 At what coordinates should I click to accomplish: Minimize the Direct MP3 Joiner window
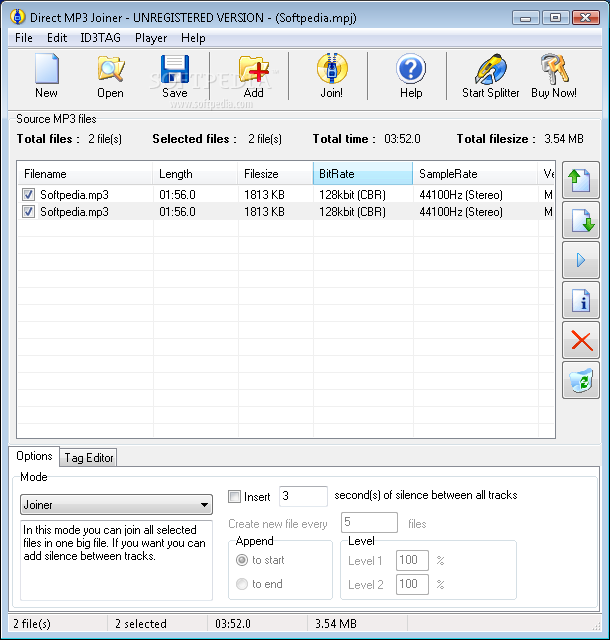click(x=525, y=18)
